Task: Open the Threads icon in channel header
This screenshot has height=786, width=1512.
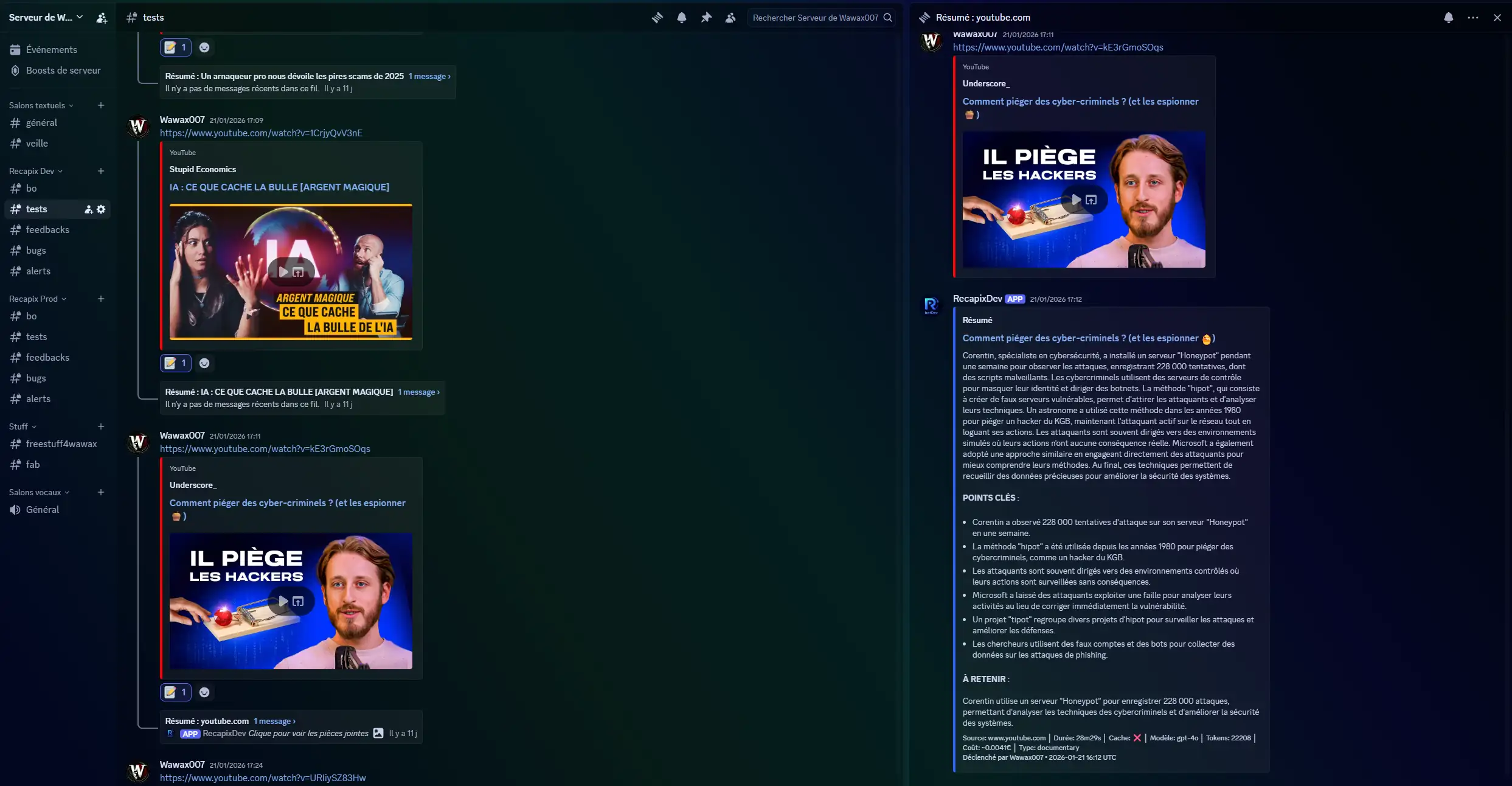Action: pos(657,18)
